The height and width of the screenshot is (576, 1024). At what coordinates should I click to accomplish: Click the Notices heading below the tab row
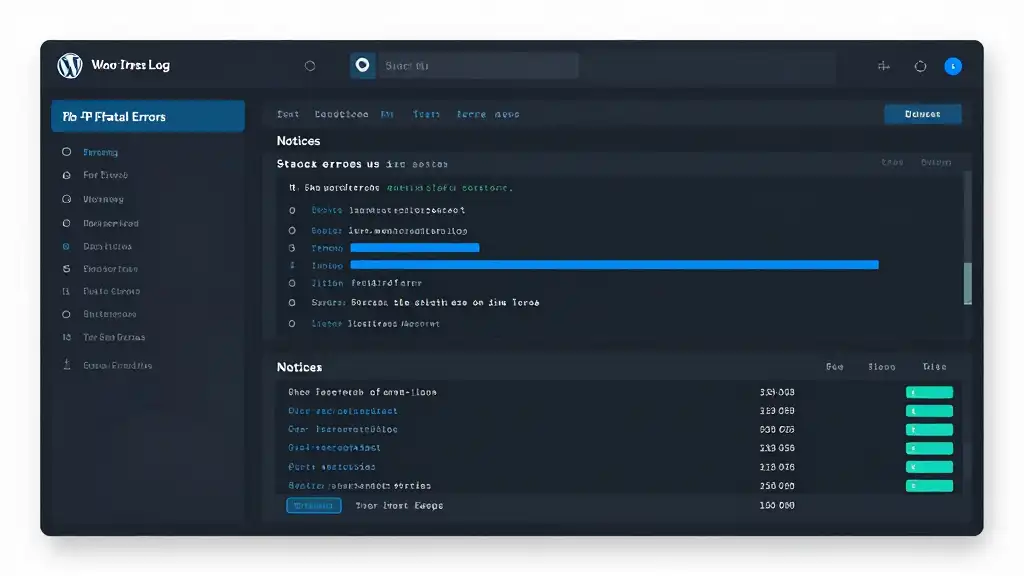point(298,141)
